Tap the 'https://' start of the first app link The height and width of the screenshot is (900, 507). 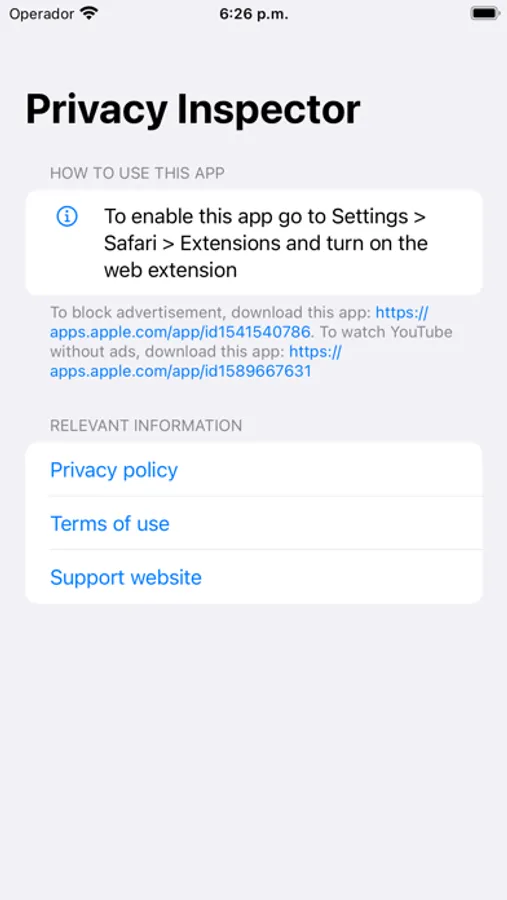(402, 313)
